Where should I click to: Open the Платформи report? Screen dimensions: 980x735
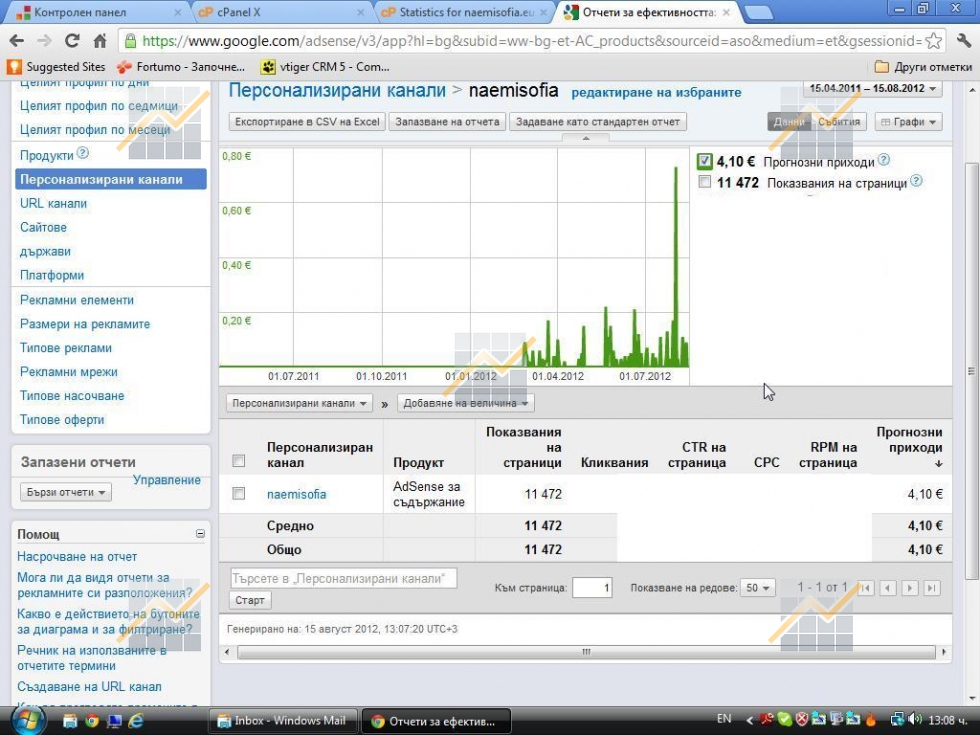52,276
